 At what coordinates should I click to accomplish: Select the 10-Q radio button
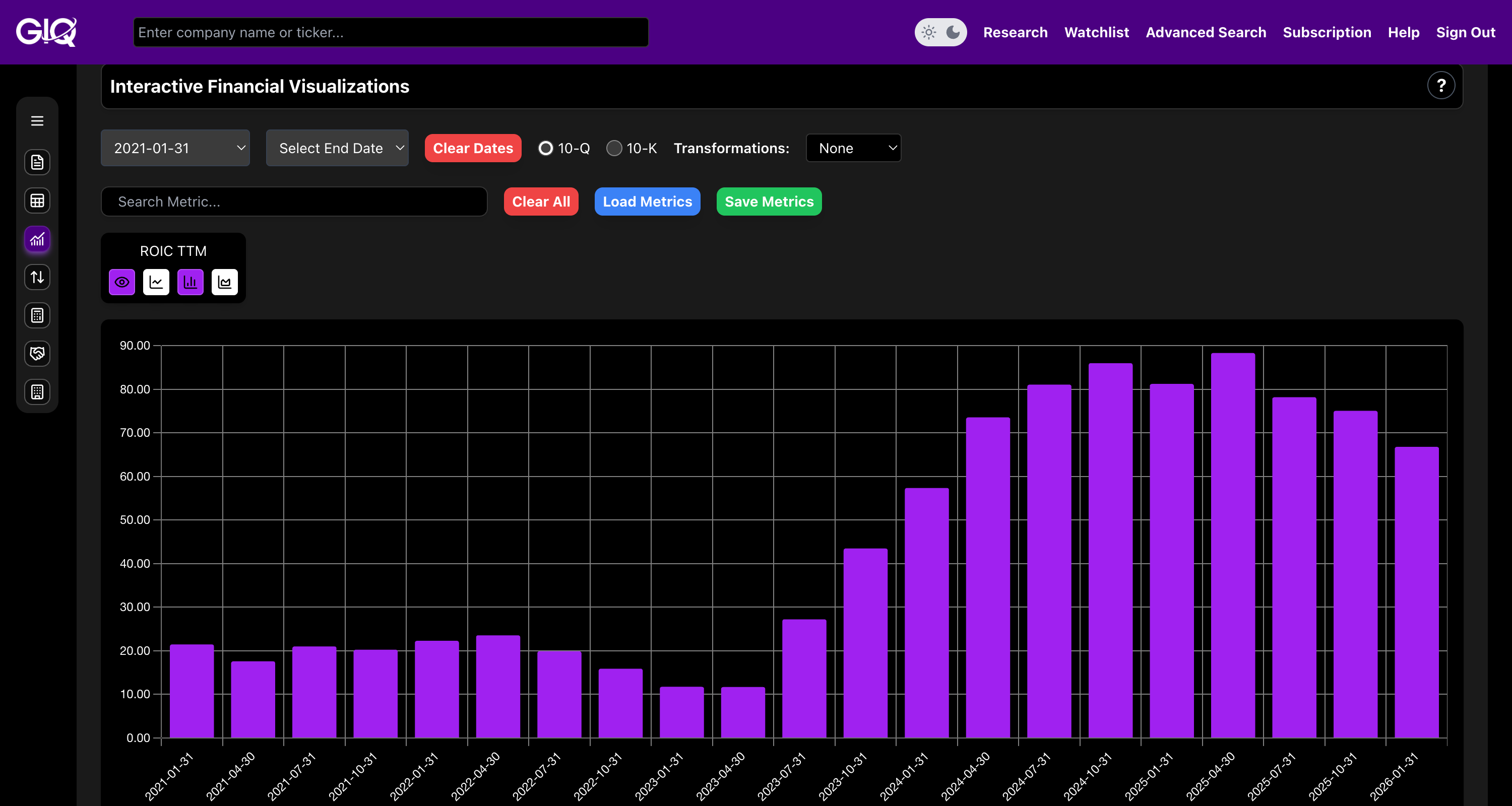tap(545, 149)
